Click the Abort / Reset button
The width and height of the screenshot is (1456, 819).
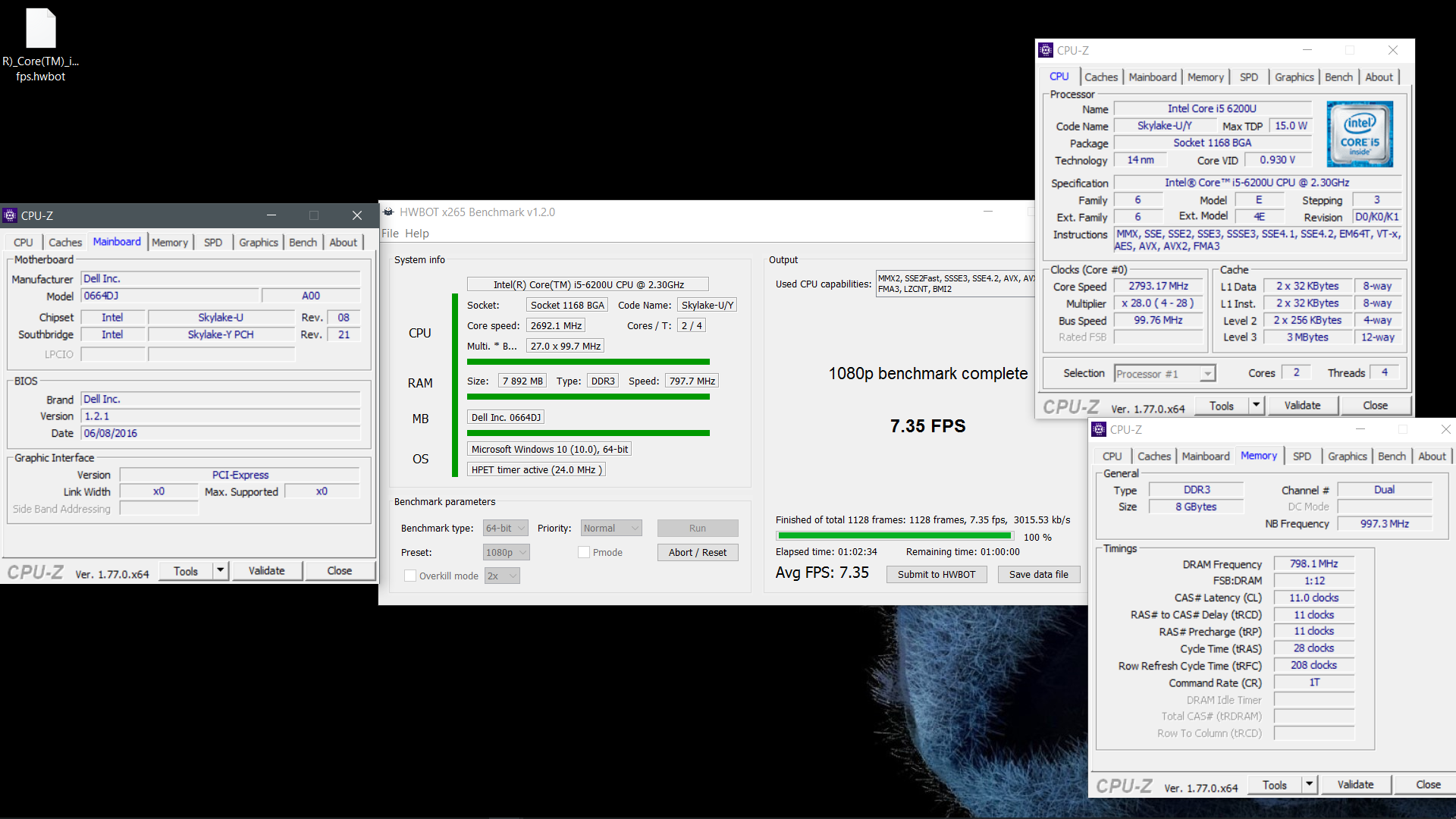(698, 552)
